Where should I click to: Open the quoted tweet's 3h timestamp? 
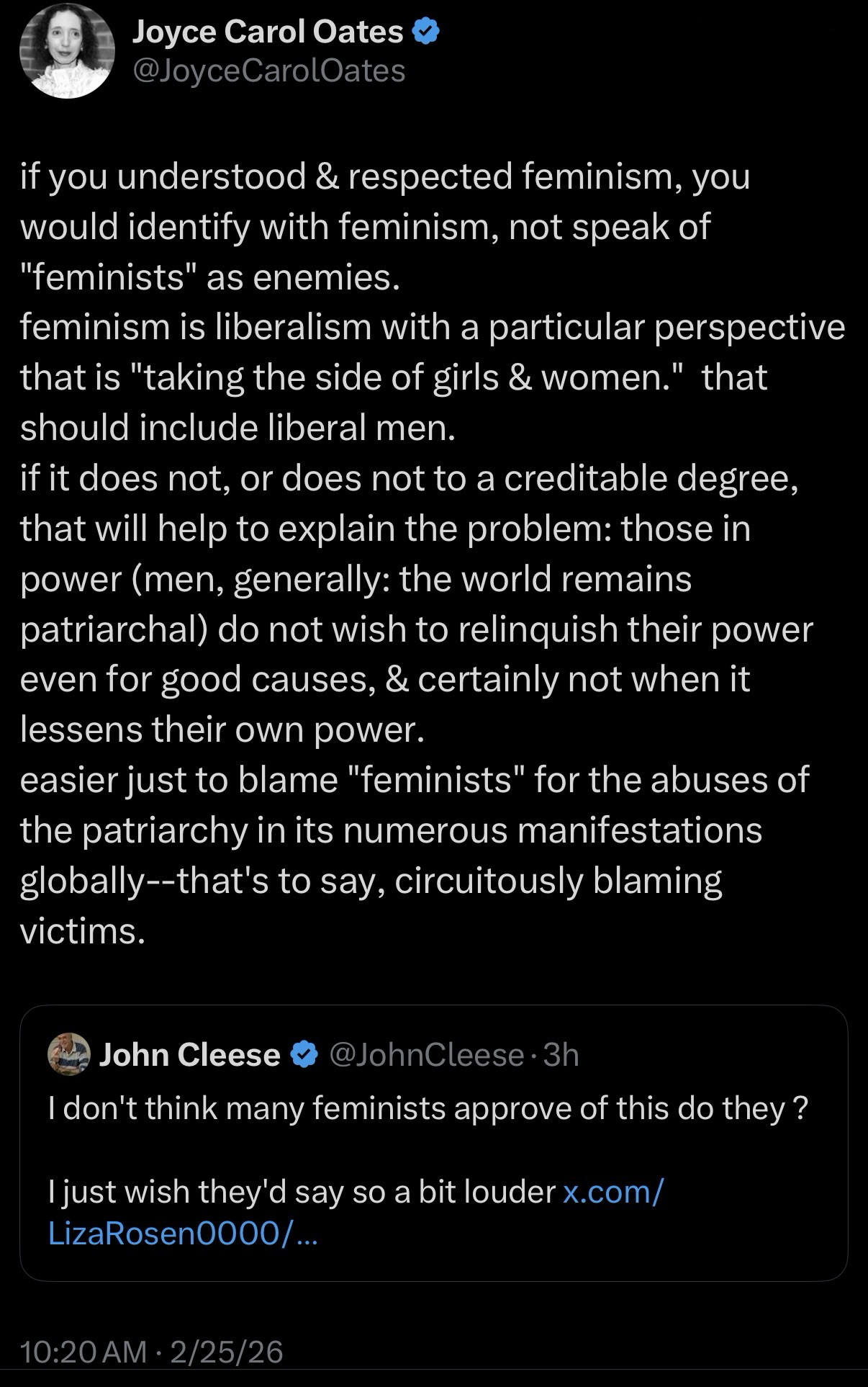[x=561, y=1054]
